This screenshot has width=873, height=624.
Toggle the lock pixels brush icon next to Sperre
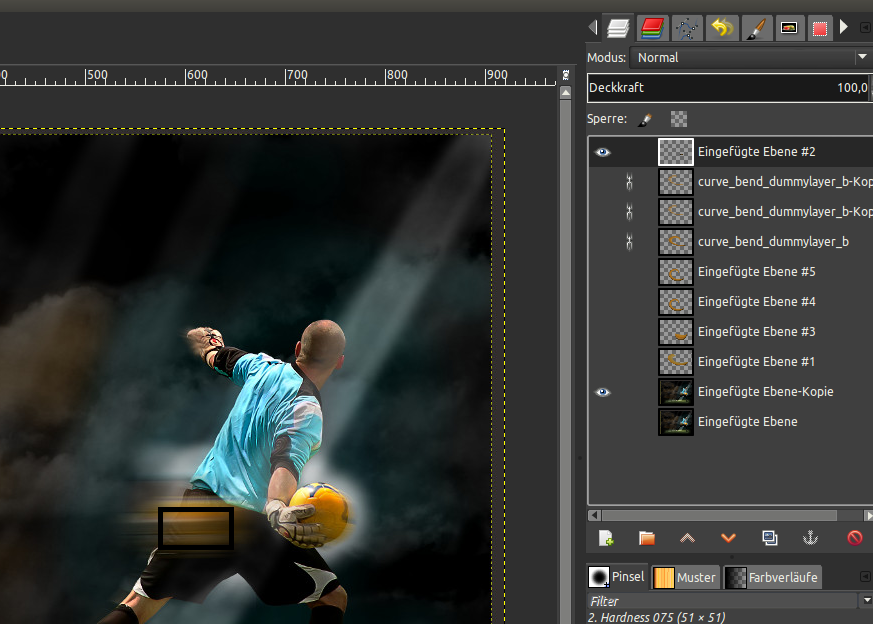click(645, 119)
